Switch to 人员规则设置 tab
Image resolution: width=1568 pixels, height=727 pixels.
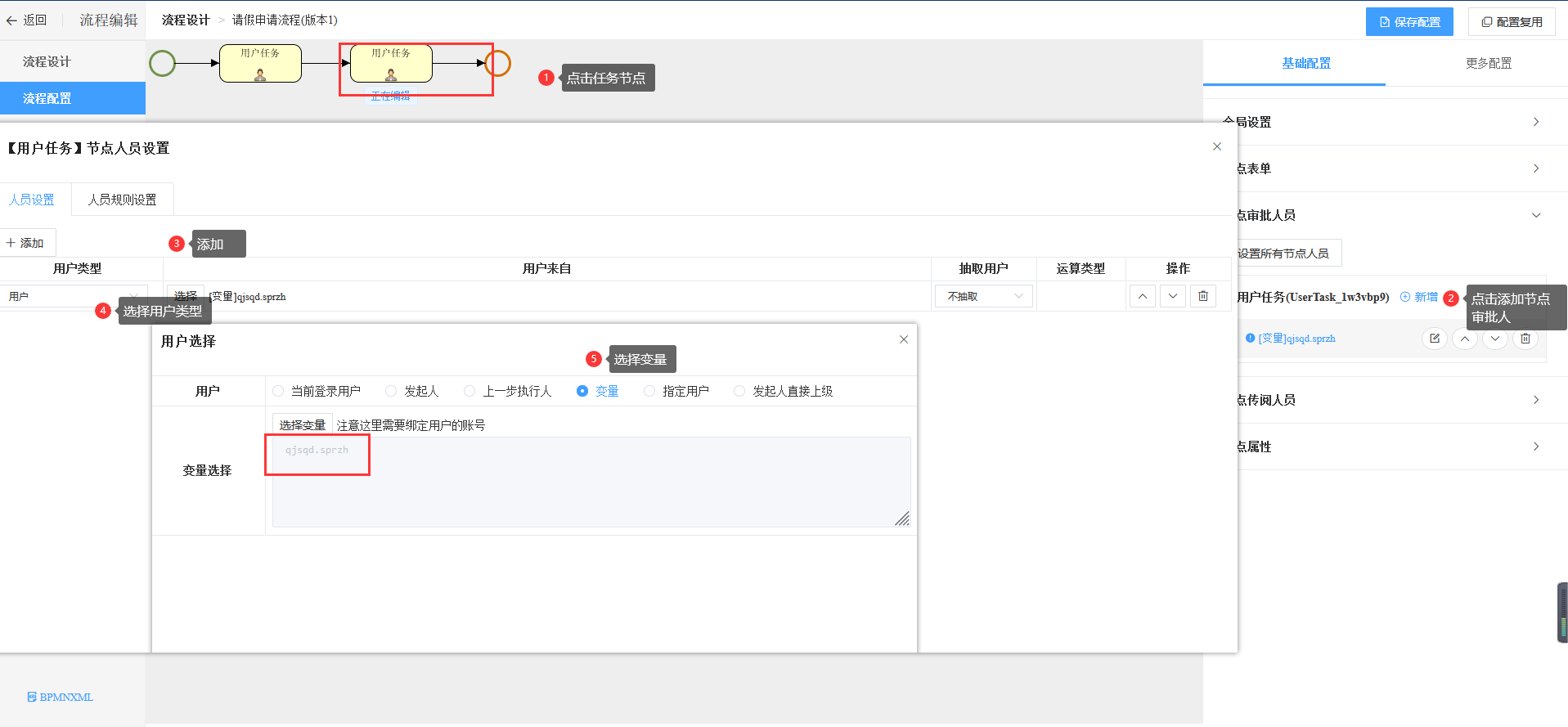pyautogui.click(x=122, y=200)
